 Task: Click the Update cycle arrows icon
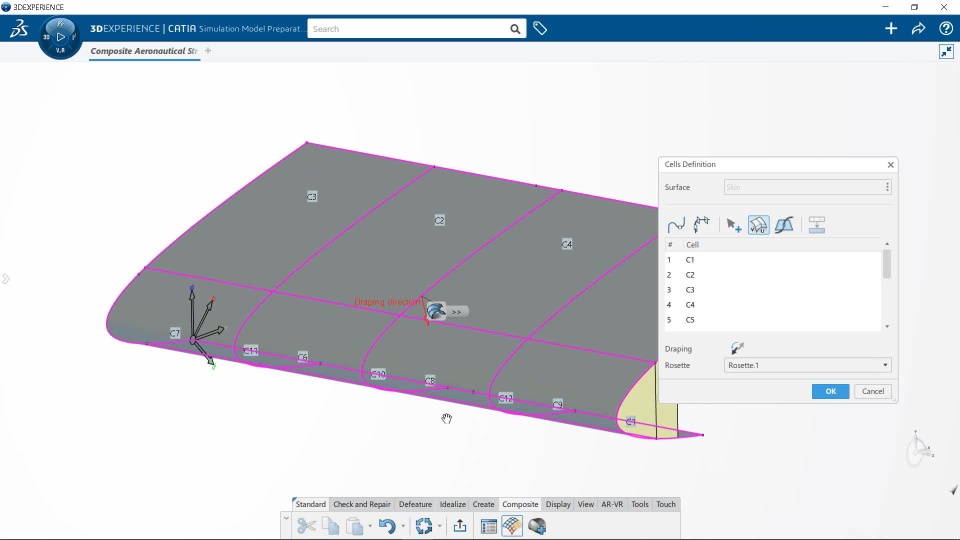pos(423,526)
